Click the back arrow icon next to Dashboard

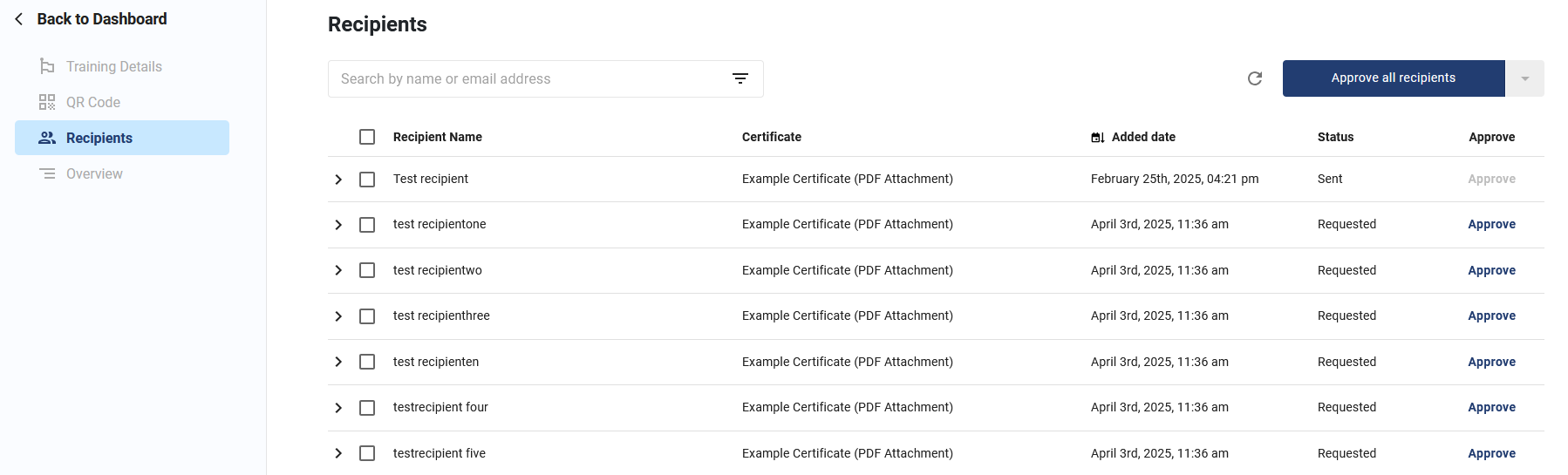pos(19,19)
